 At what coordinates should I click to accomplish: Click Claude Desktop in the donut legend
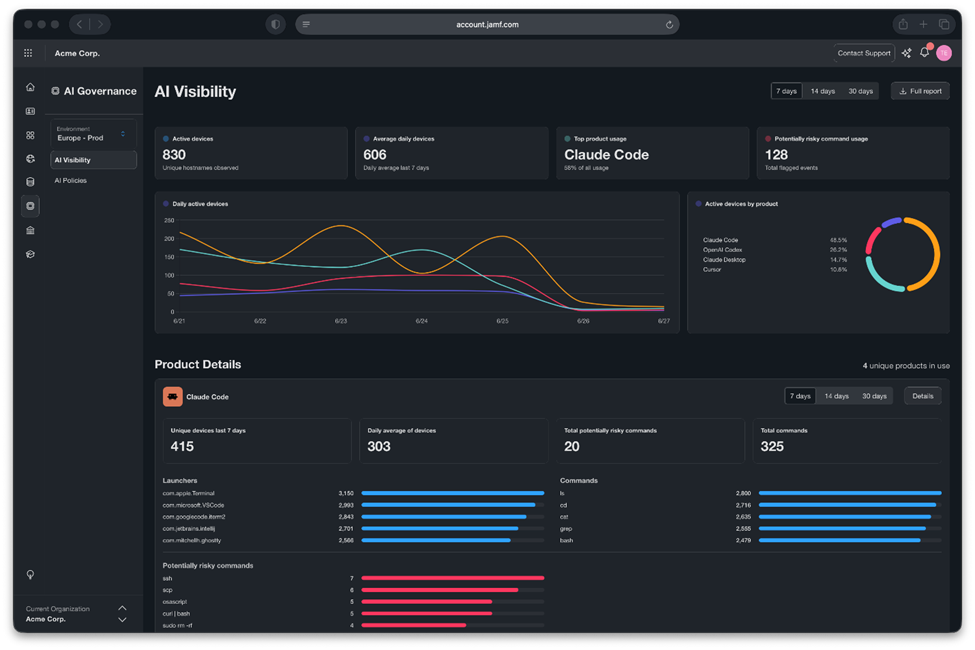[724, 260]
